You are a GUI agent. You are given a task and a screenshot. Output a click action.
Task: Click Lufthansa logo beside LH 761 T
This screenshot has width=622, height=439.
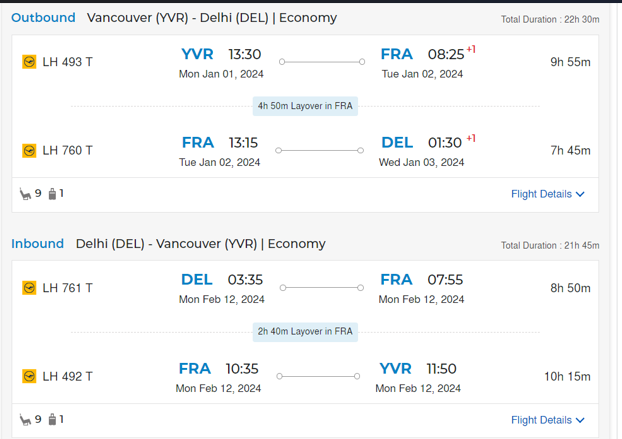(29, 288)
